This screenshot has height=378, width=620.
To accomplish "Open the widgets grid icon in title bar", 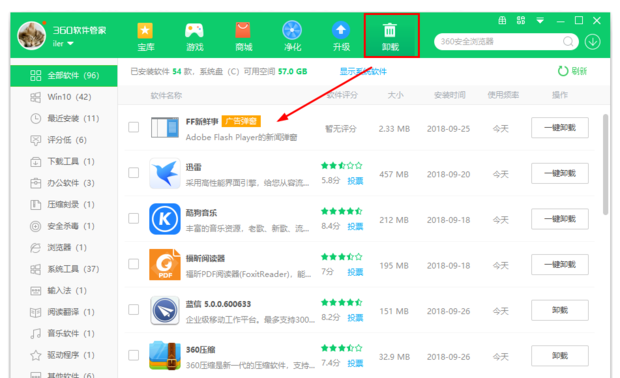I will 521,21.
